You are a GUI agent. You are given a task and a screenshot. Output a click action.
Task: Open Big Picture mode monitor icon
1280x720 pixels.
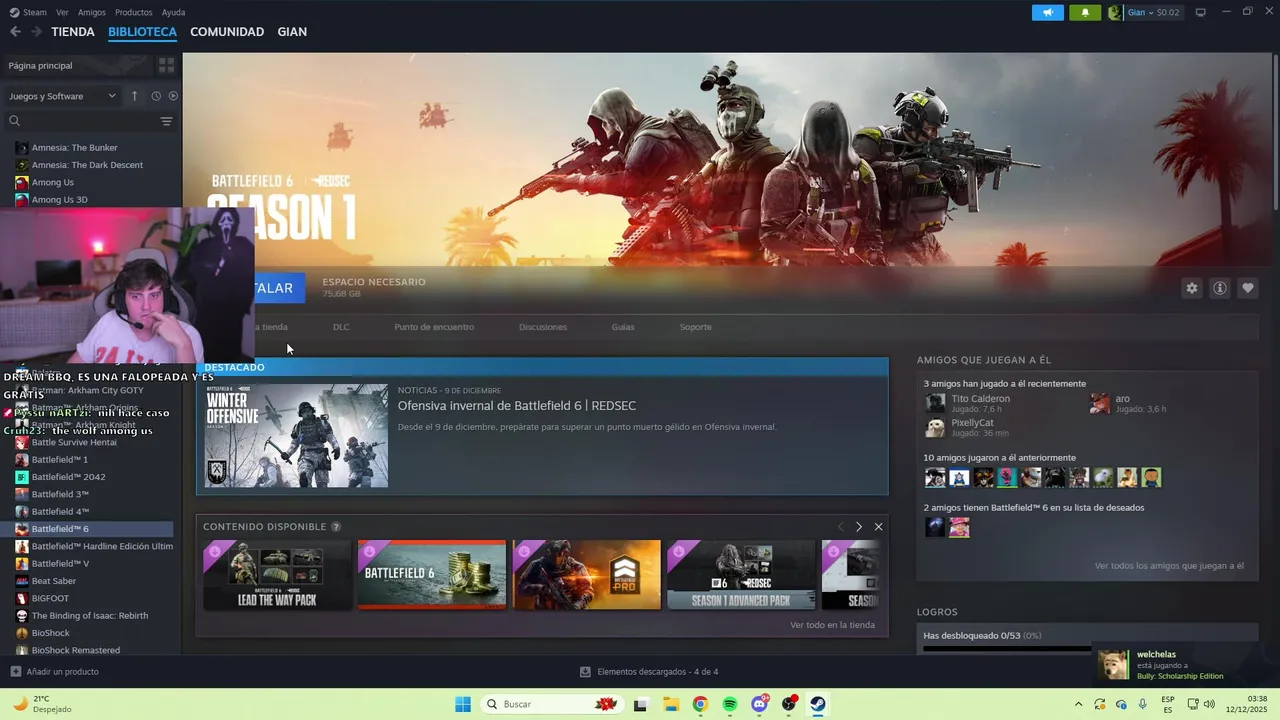[1200, 12]
